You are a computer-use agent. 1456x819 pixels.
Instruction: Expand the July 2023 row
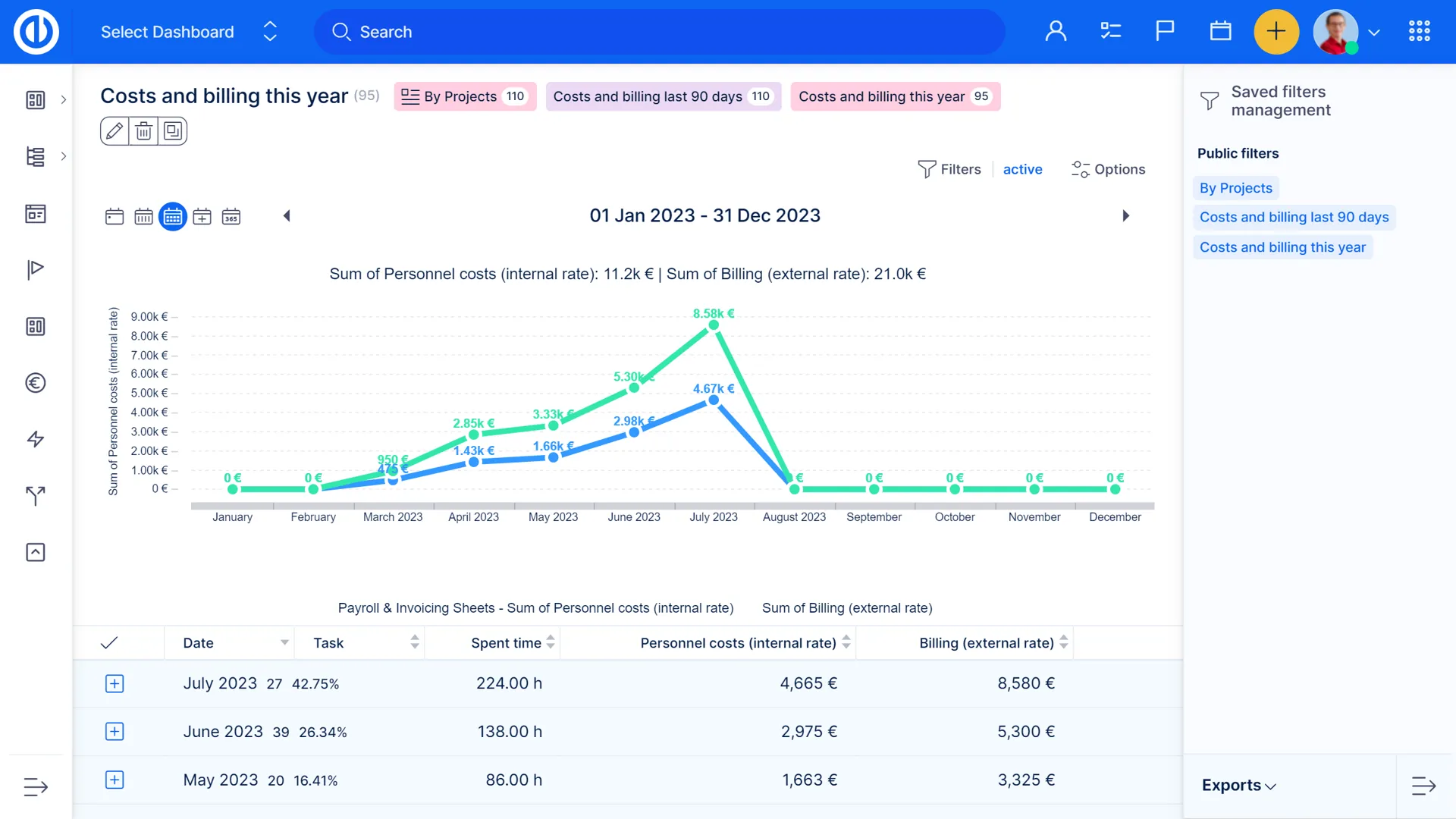[115, 683]
